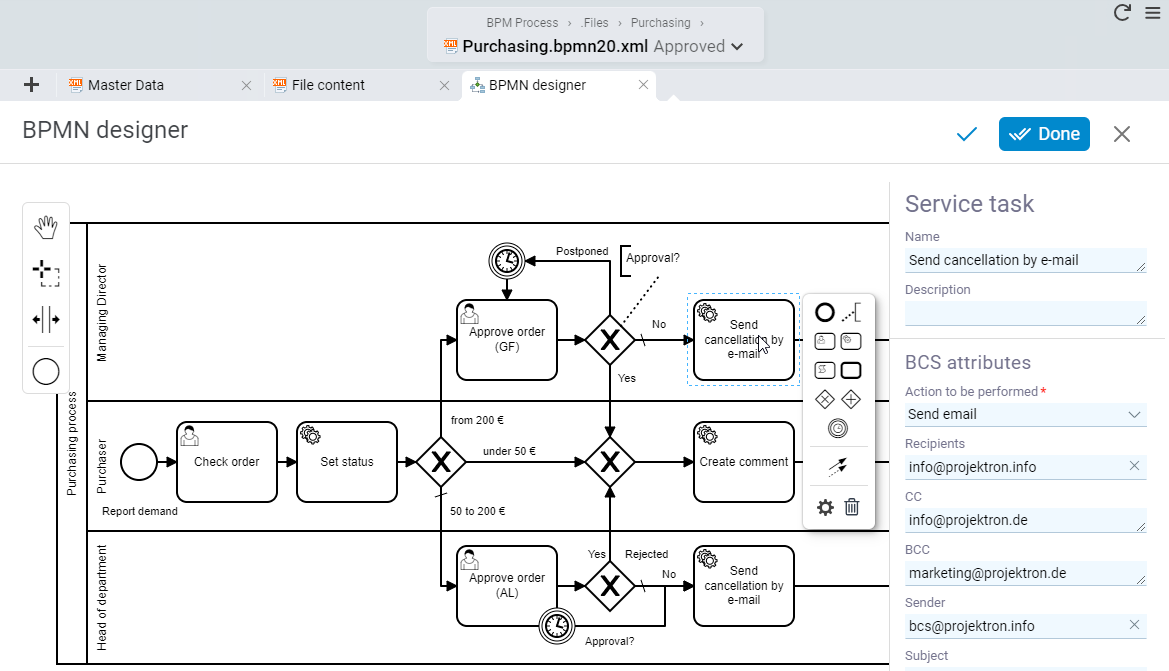
Task: Clear the Recipients field value
Action: pos(1134,466)
